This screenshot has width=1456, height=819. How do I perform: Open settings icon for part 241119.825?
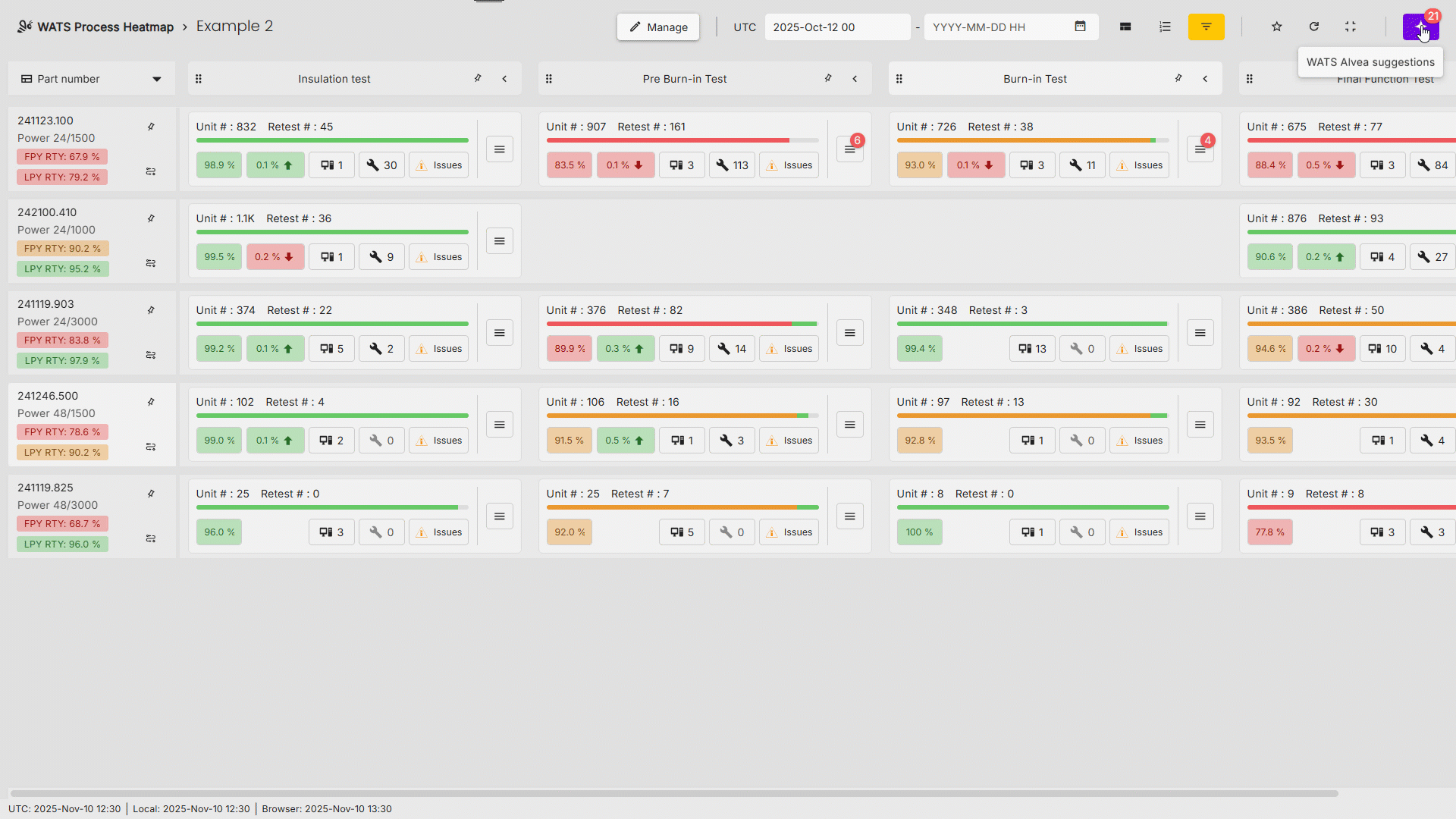(151, 538)
